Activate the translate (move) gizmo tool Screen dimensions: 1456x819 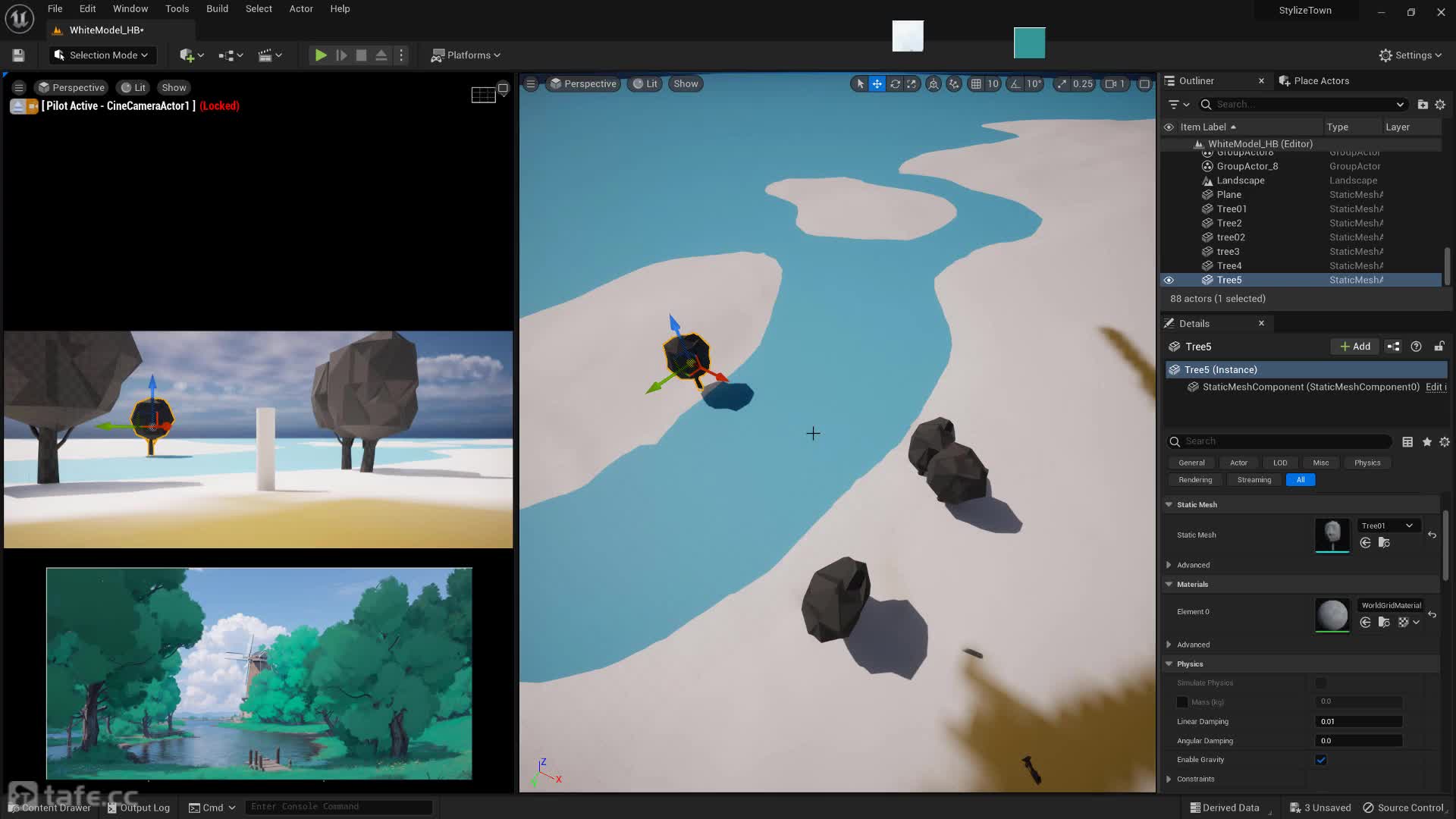pos(877,84)
